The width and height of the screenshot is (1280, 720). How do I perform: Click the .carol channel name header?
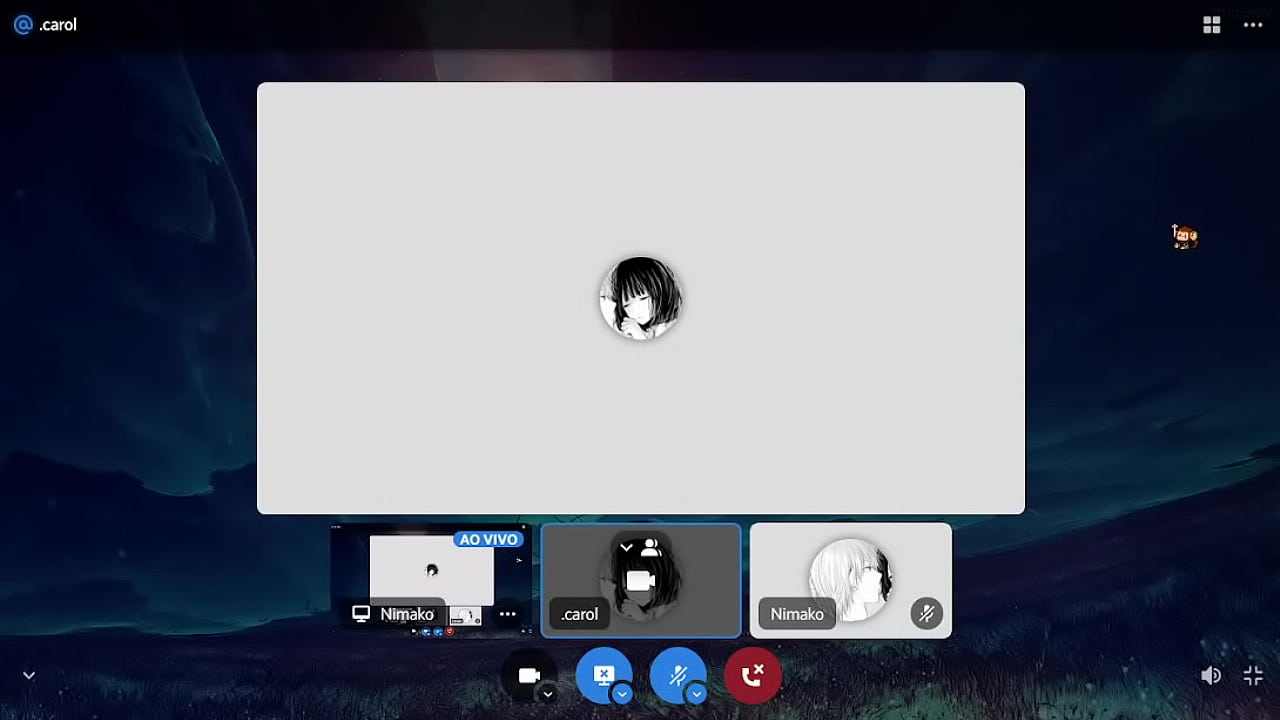click(x=58, y=25)
